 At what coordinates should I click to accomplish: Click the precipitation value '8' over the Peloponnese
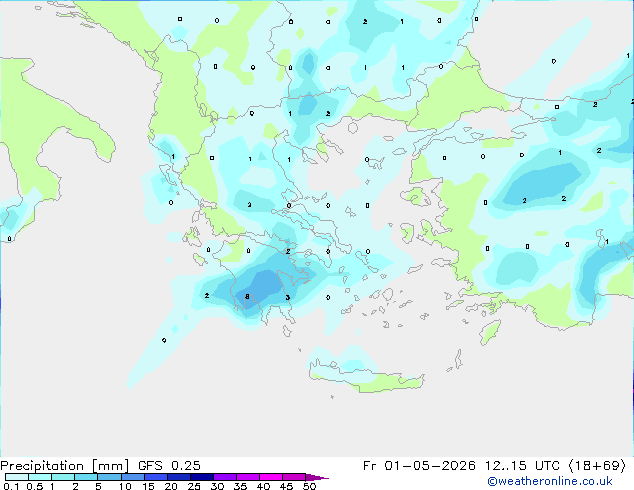click(x=247, y=297)
